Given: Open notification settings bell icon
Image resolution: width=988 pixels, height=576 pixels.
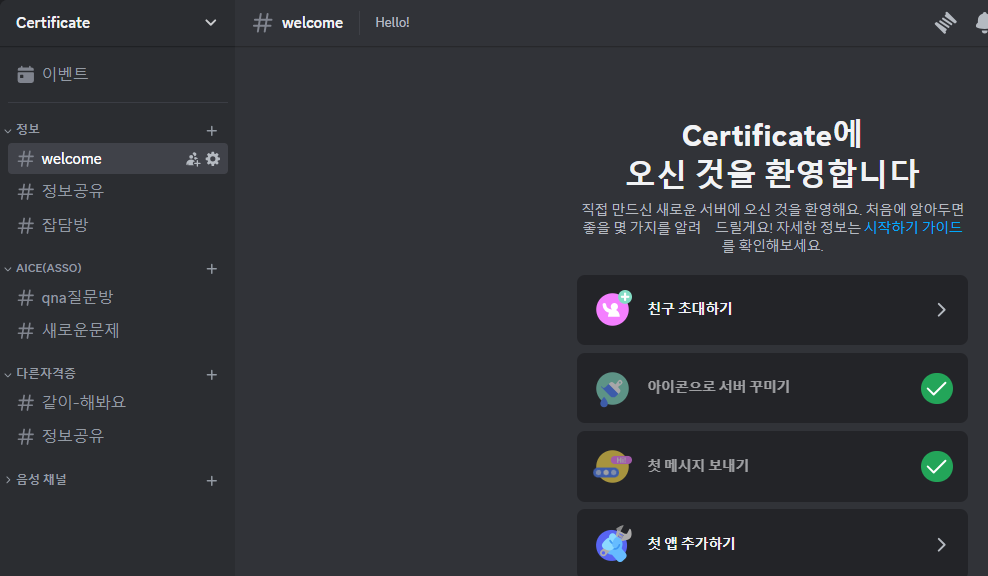Looking at the screenshot, I should (982, 23).
